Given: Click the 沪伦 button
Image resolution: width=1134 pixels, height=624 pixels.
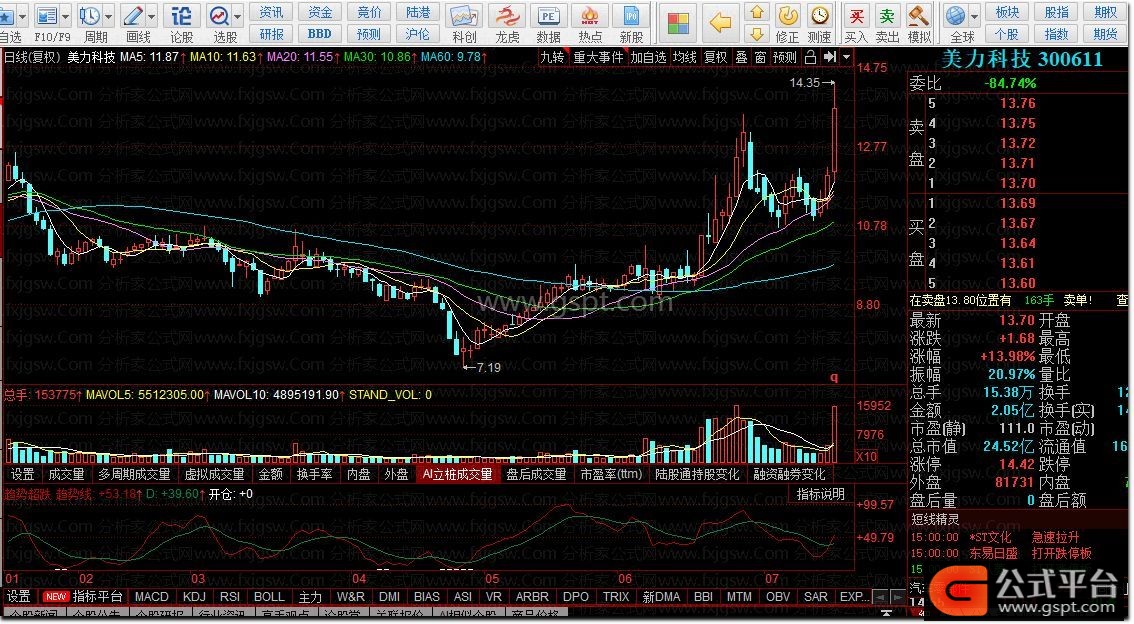Looking at the screenshot, I should pyautogui.click(x=417, y=34).
